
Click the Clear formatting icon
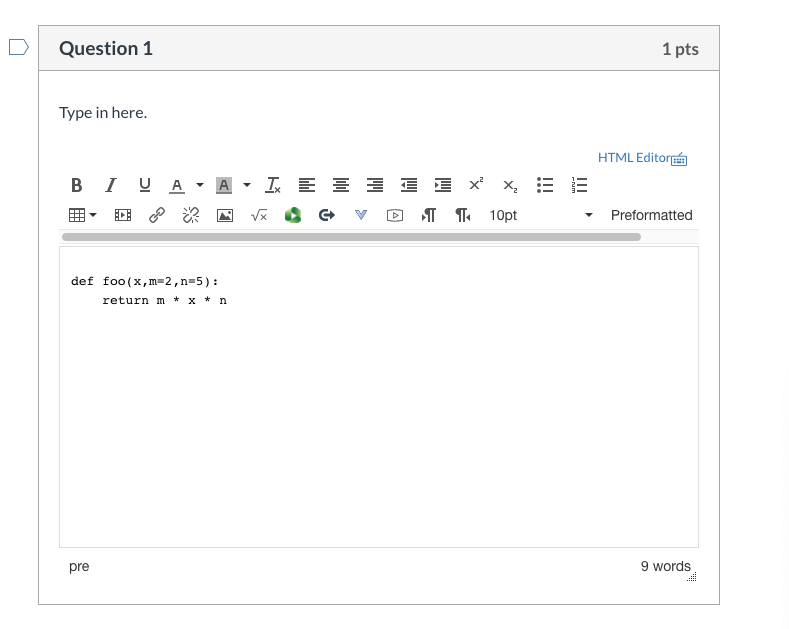(x=273, y=185)
